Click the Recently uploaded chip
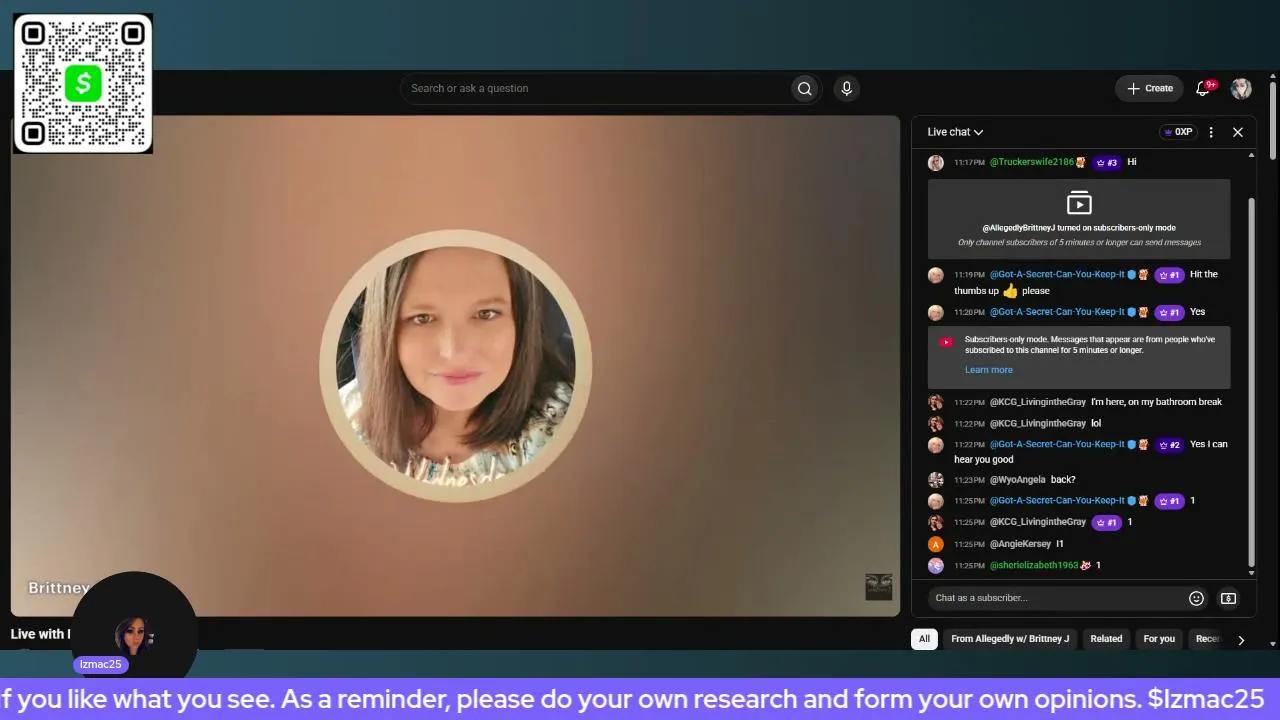The image size is (1280, 720). pyautogui.click(x=1207, y=639)
